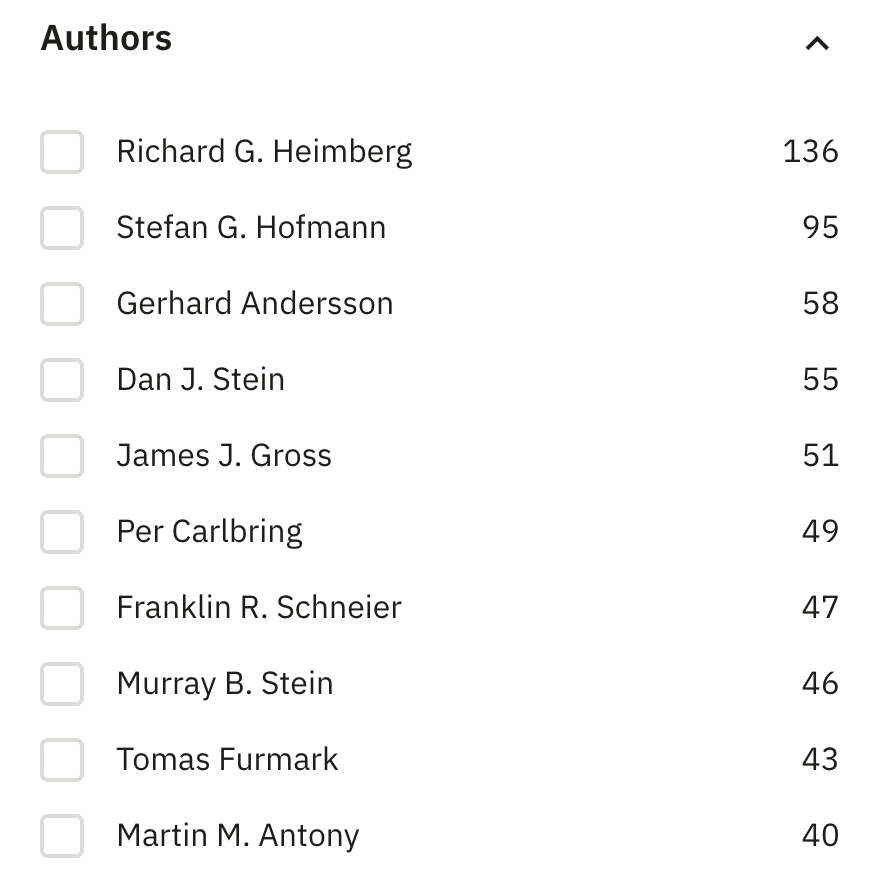
Task: Select the Franklin R. Schneier checkbox
Action: point(61,608)
